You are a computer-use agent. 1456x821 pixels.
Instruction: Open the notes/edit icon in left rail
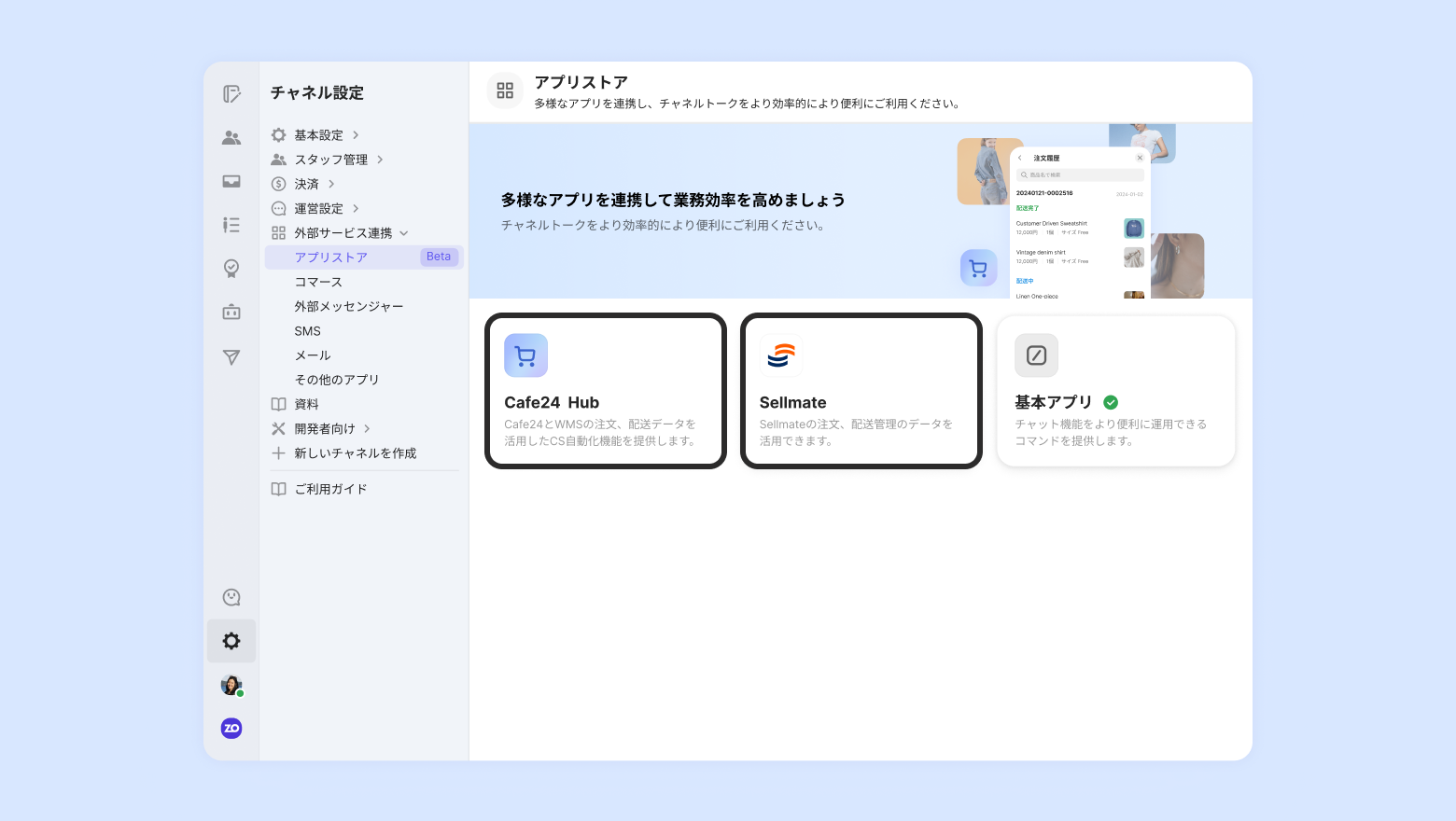tap(231, 93)
